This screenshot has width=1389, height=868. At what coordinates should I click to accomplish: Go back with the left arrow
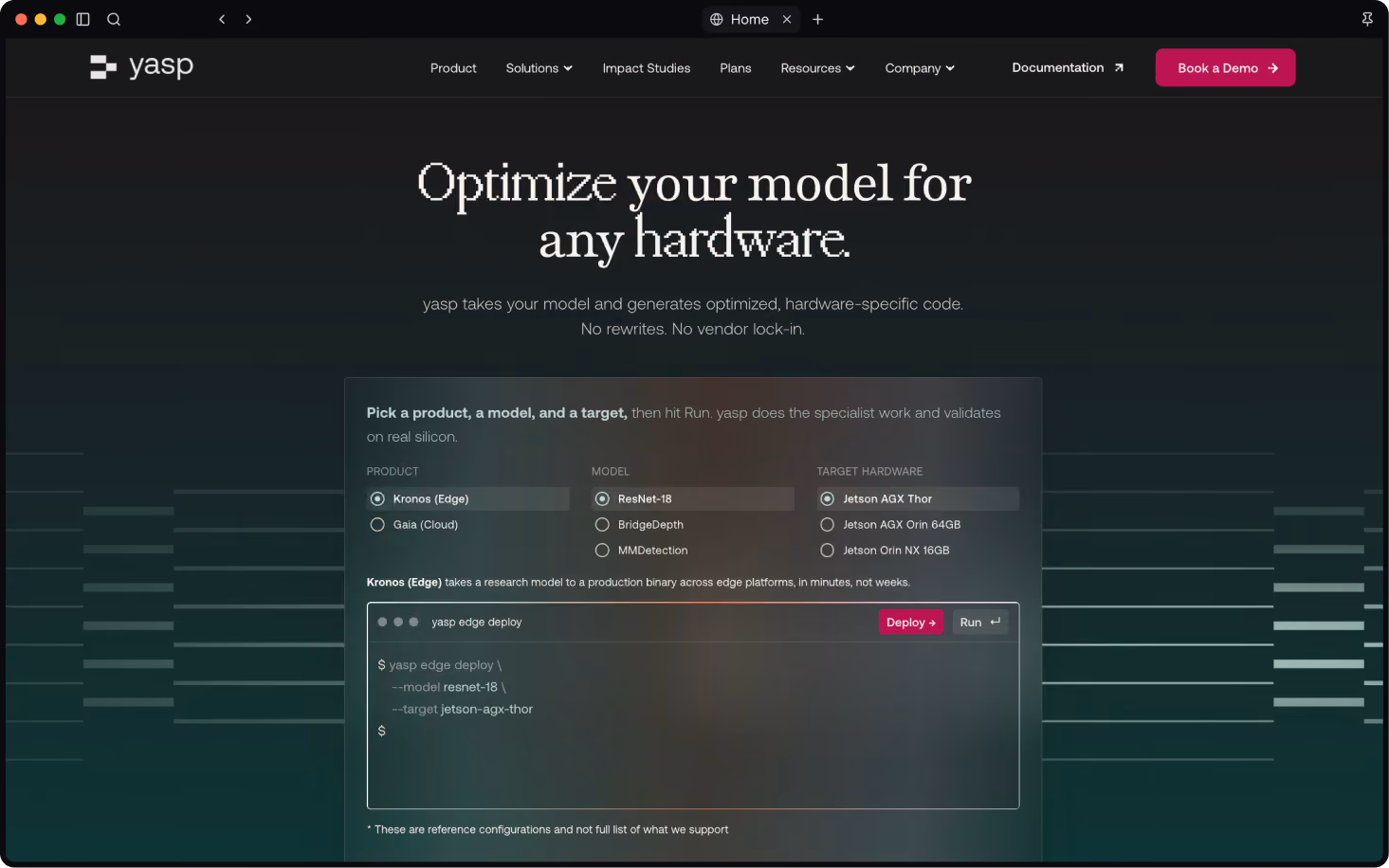[222, 19]
